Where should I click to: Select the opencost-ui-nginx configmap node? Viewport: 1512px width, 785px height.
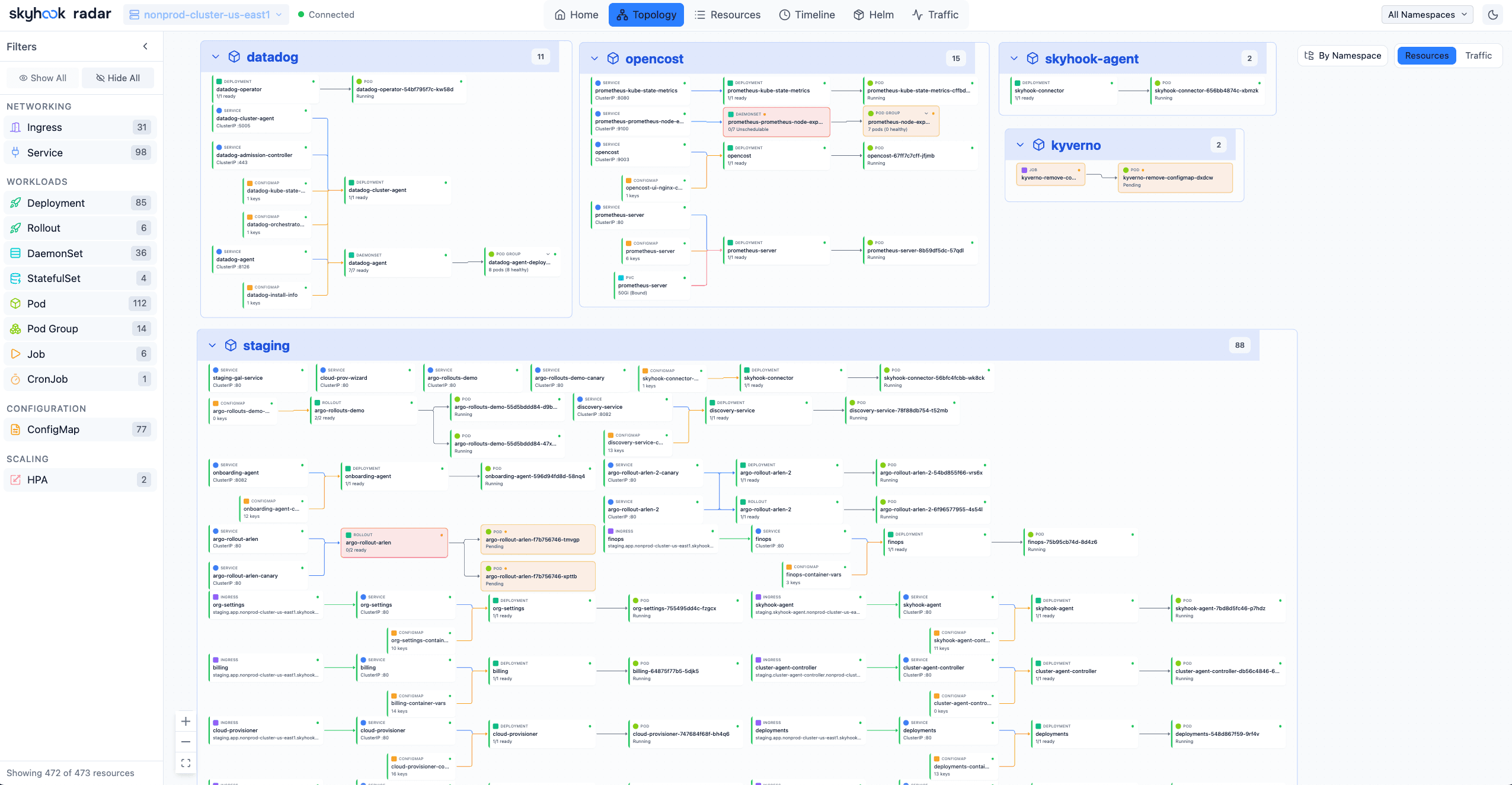(656, 188)
